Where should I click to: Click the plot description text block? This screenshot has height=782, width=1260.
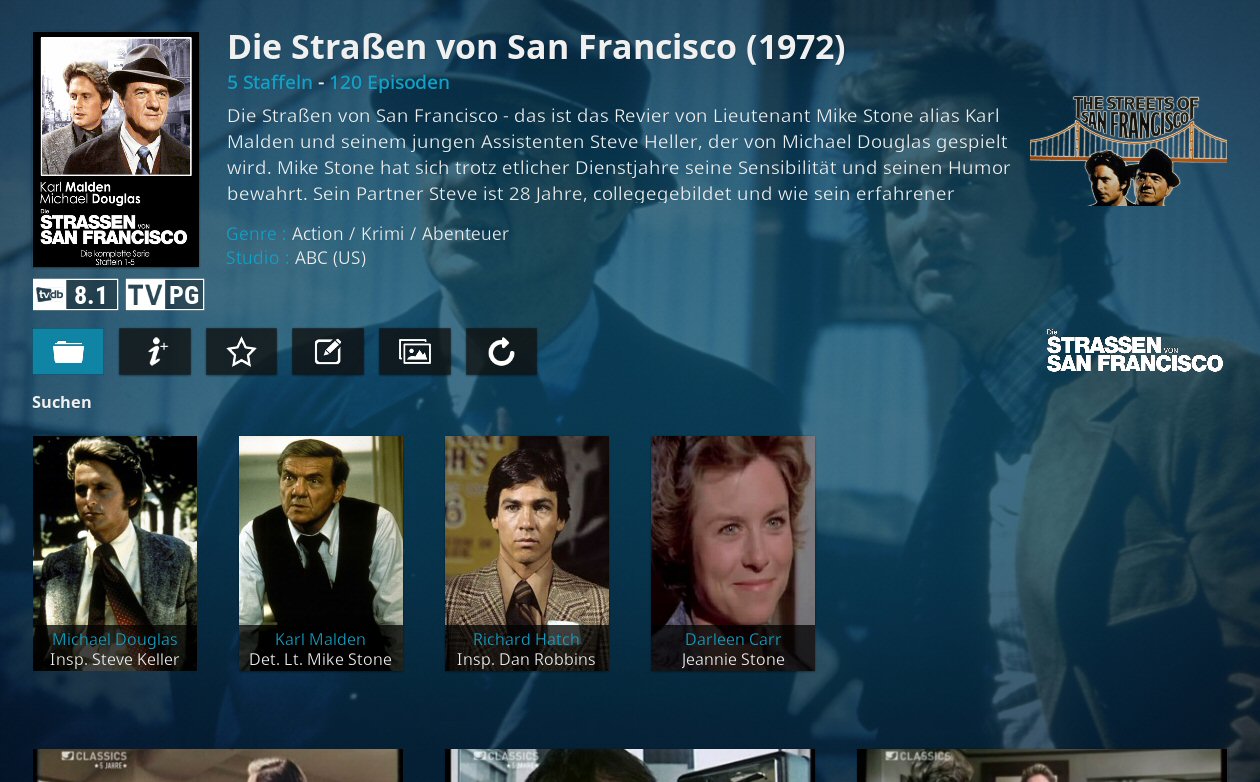618,155
